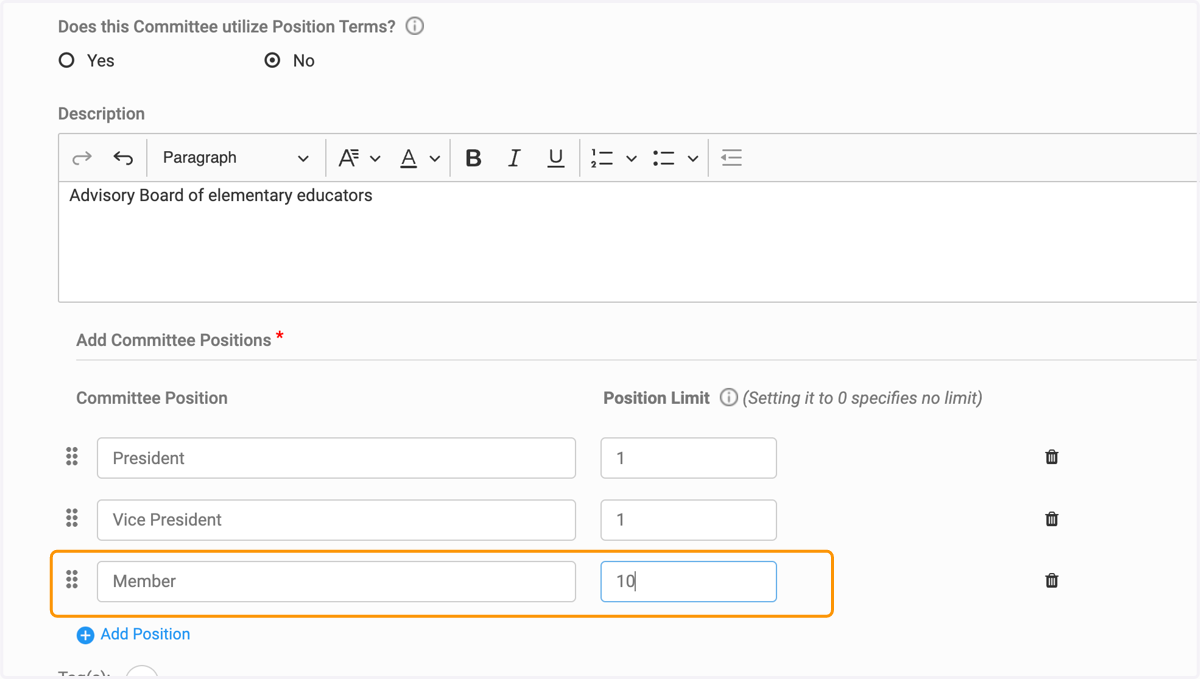Click the blue plus icon for Add Position
This screenshot has height=679, width=1200.
[x=85, y=635]
